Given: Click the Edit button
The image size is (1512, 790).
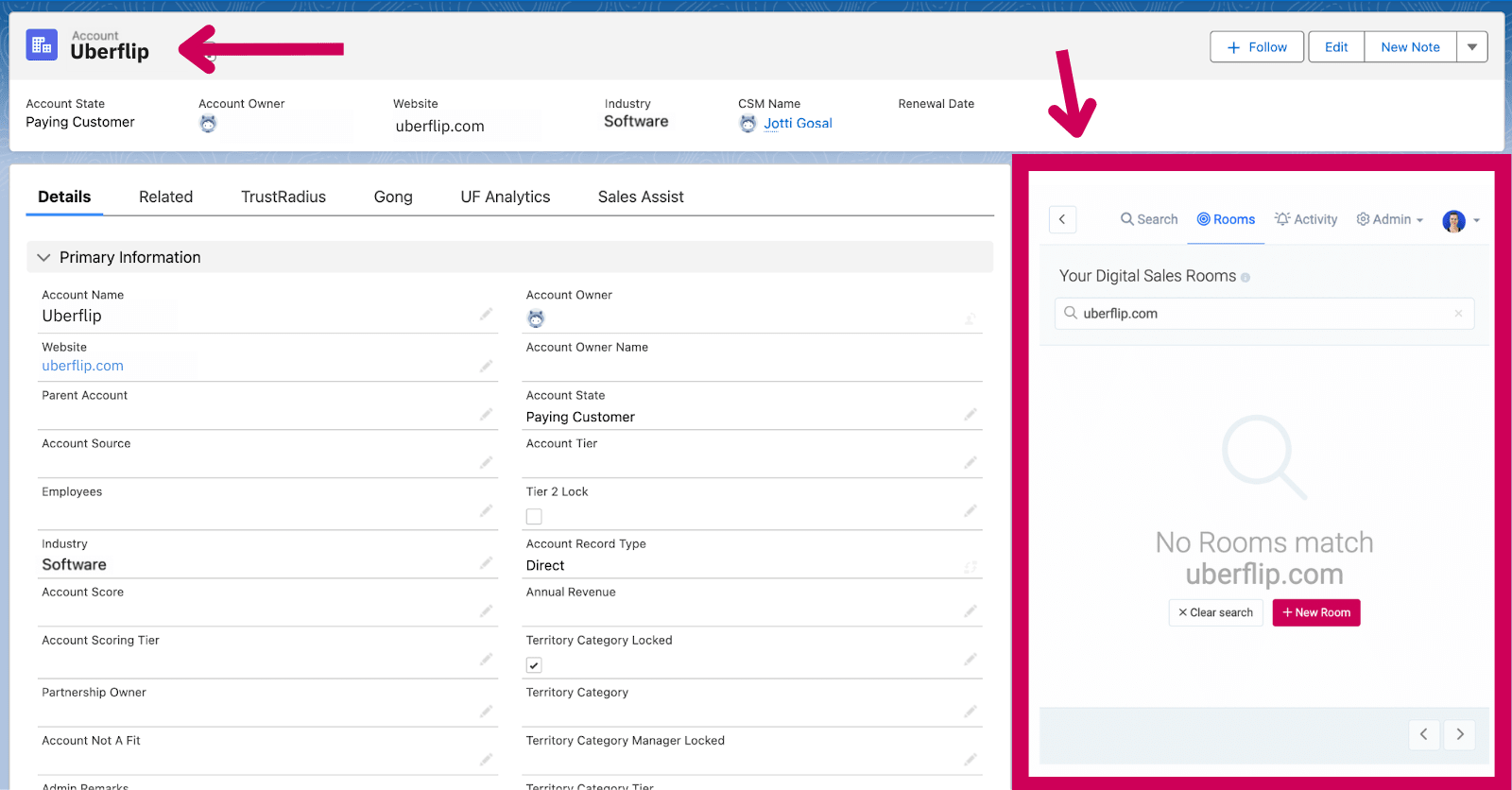Looking at the screenshot, I should (x=1336, y=47).
